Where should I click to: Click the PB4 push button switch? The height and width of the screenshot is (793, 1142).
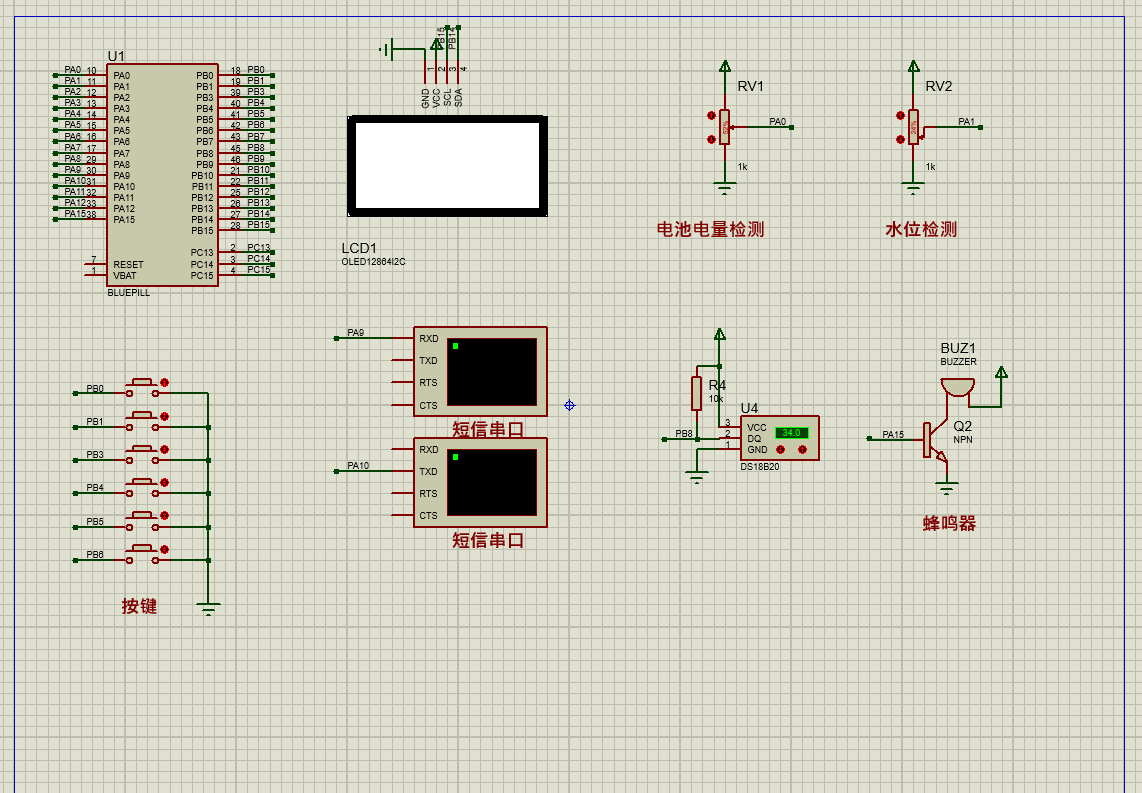coord(142,487)
